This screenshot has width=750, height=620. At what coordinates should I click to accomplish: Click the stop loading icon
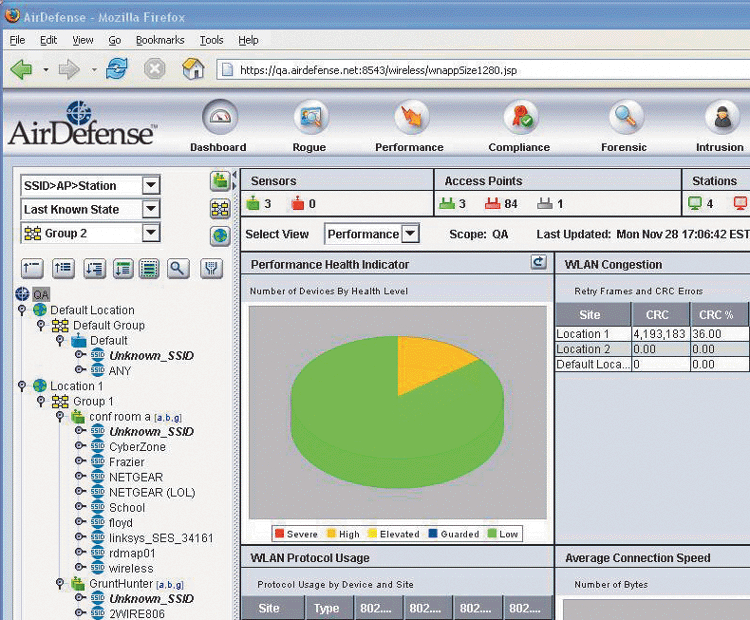[155, 69]
